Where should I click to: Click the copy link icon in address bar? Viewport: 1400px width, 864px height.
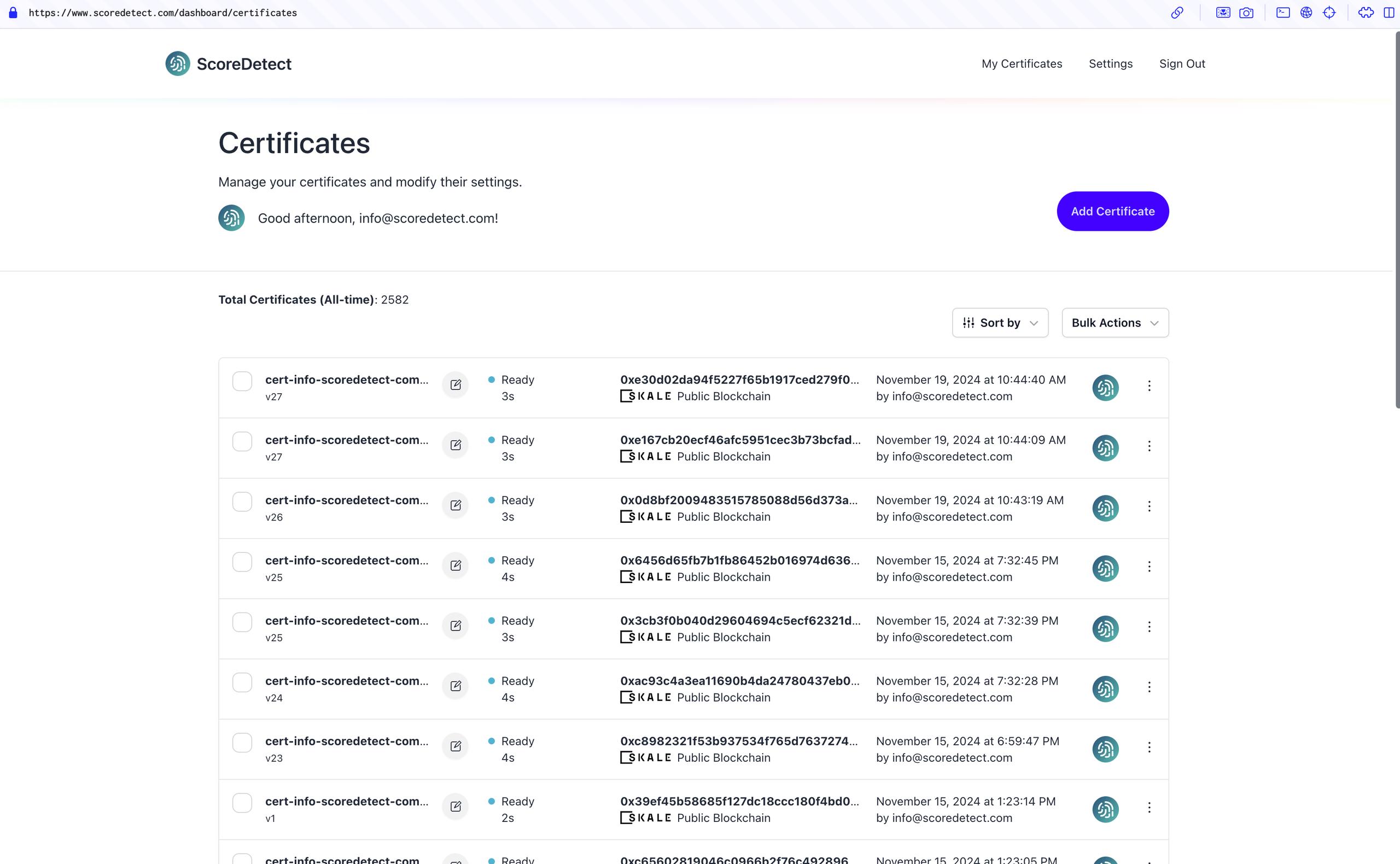pyautogui.click(x=1176, y=13)
